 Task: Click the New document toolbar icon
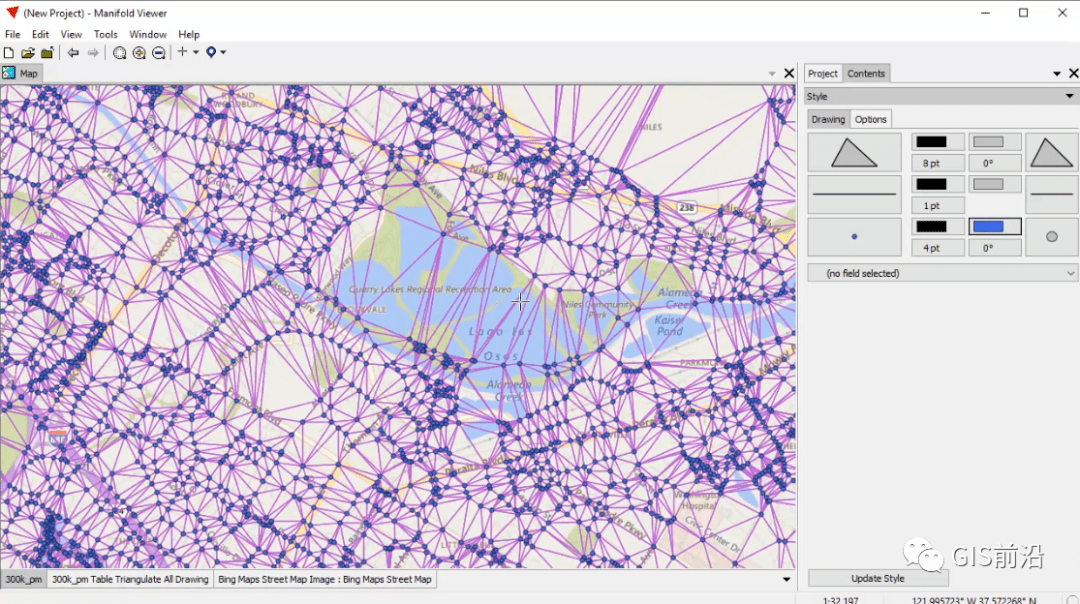coord(9,53)
